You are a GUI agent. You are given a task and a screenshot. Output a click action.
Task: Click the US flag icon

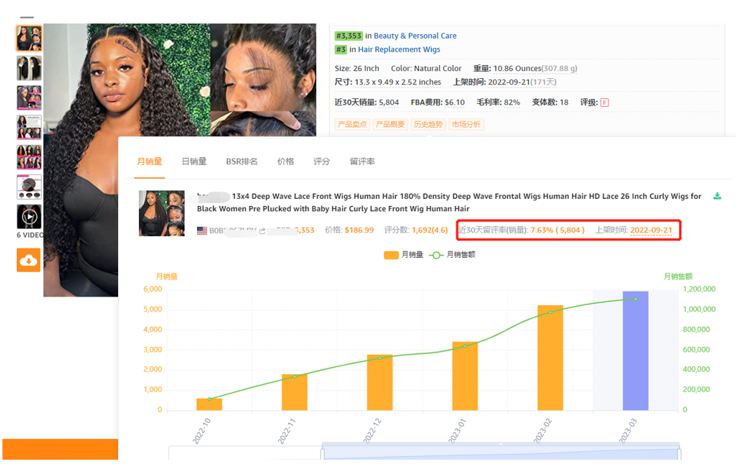[202, 230]
